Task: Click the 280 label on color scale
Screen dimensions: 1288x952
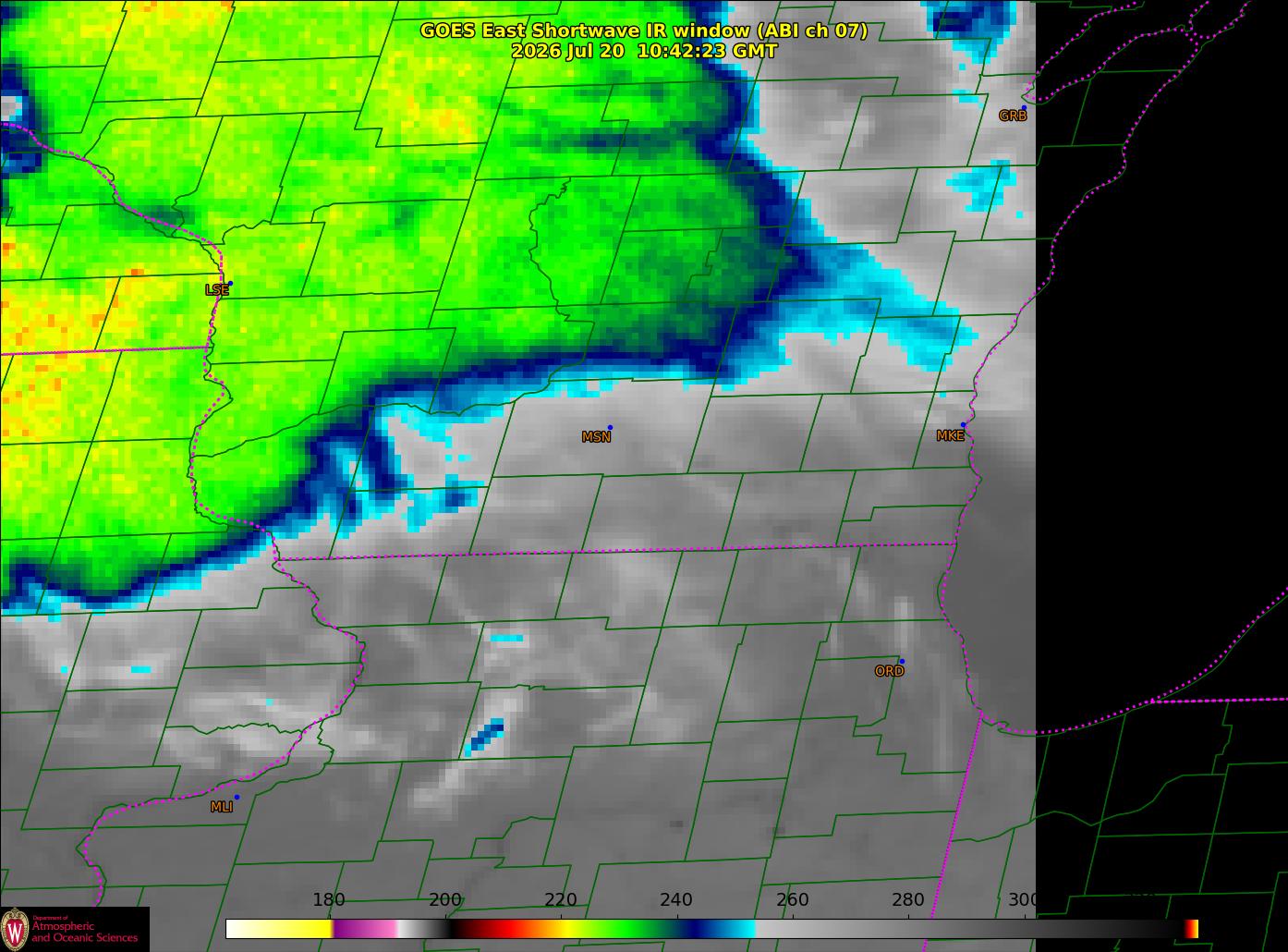Action: 908,900
